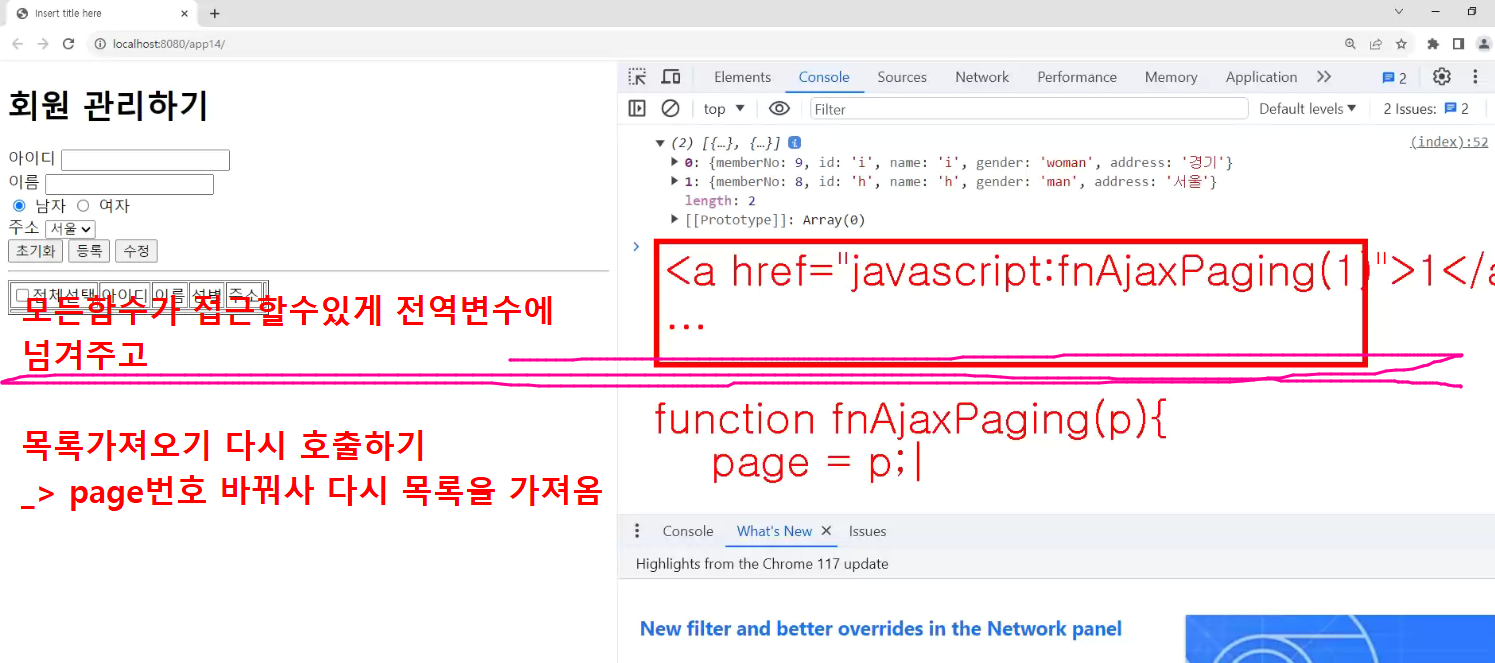Open drawer more options menu

pyautogui.click(x=637, y=531)
